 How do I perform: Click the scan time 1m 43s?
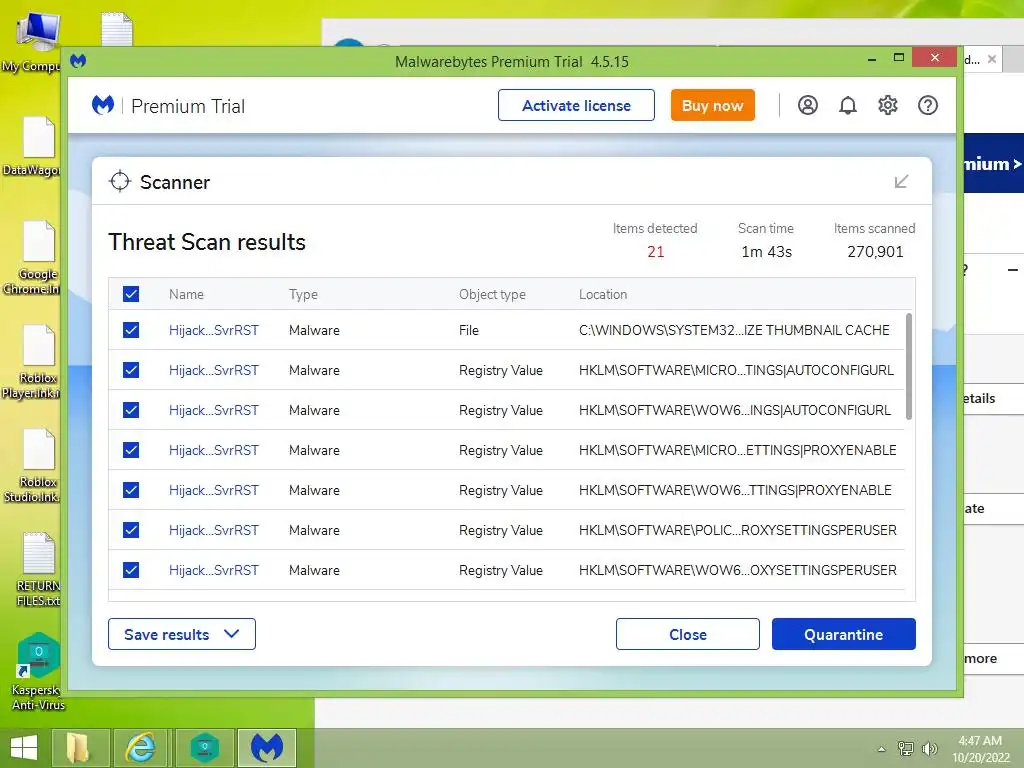(766, 252)
